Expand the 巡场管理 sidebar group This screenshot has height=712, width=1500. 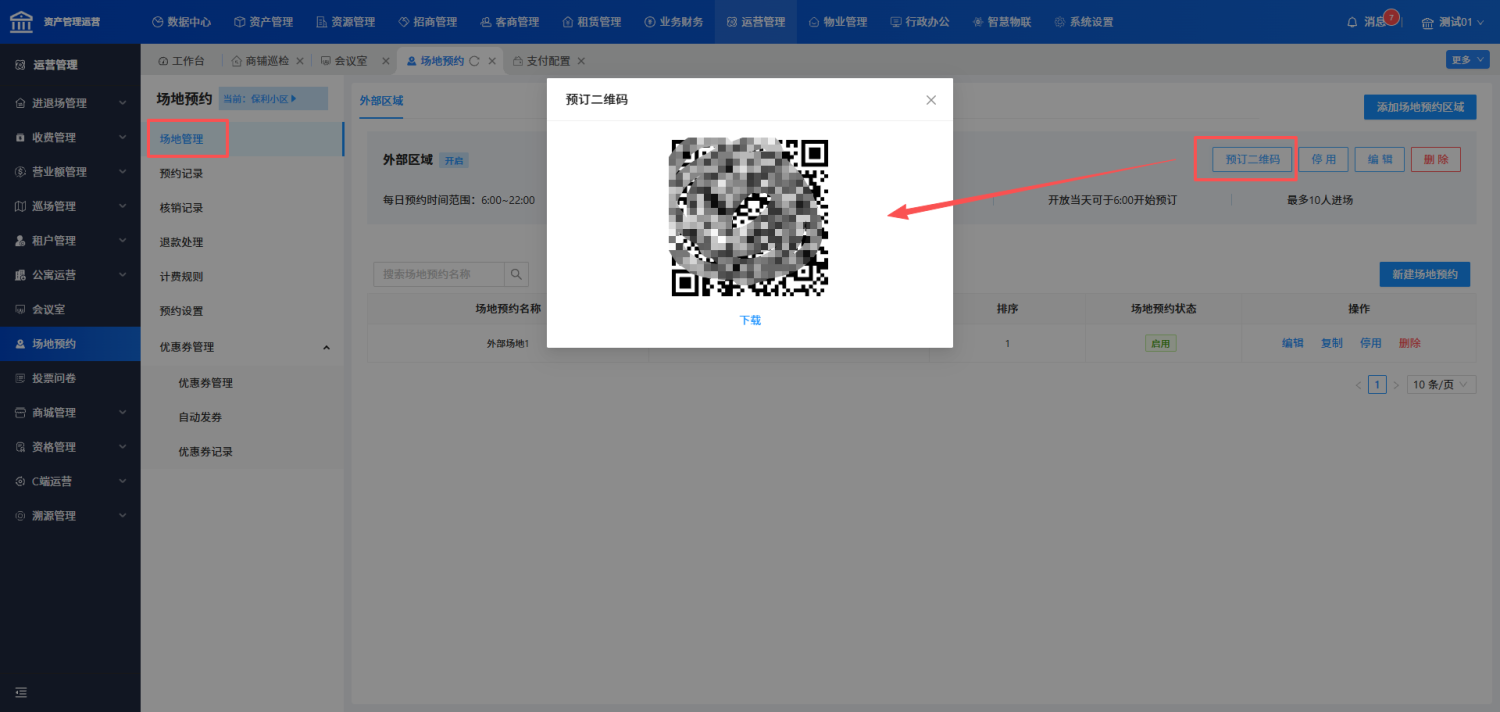70,206
